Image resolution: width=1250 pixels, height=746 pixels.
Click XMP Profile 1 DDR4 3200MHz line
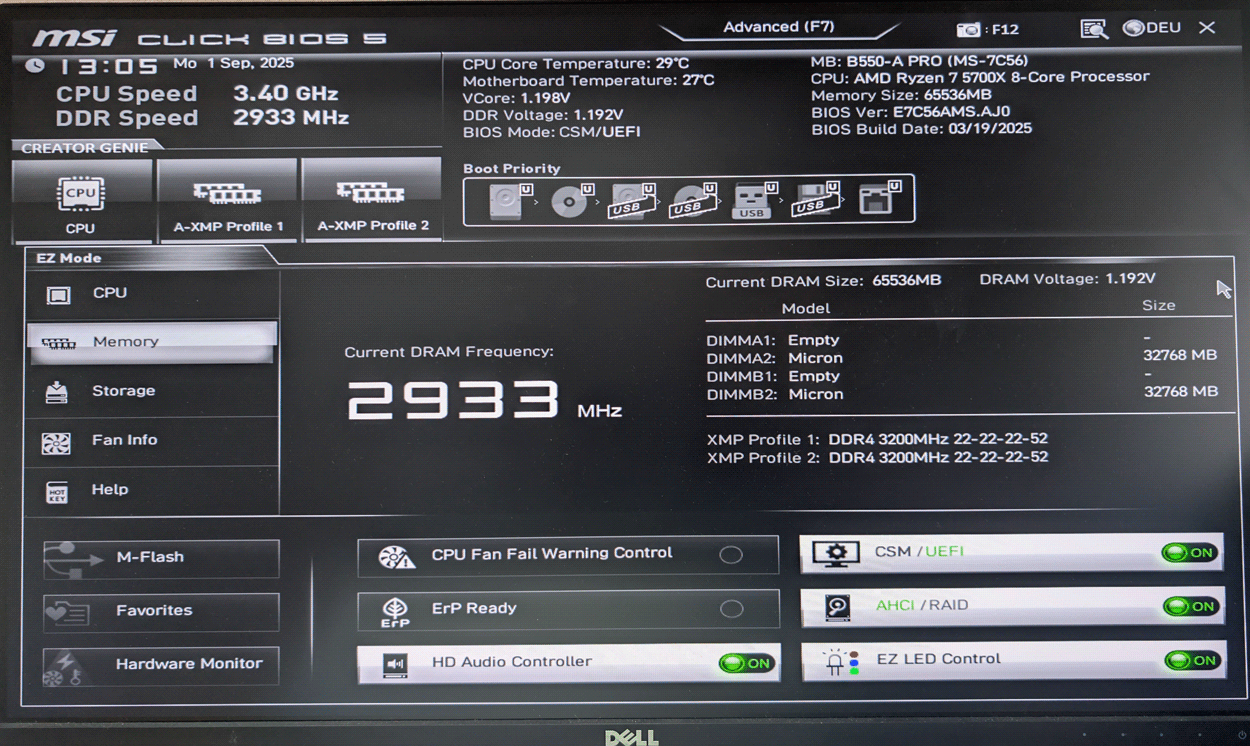877,439
